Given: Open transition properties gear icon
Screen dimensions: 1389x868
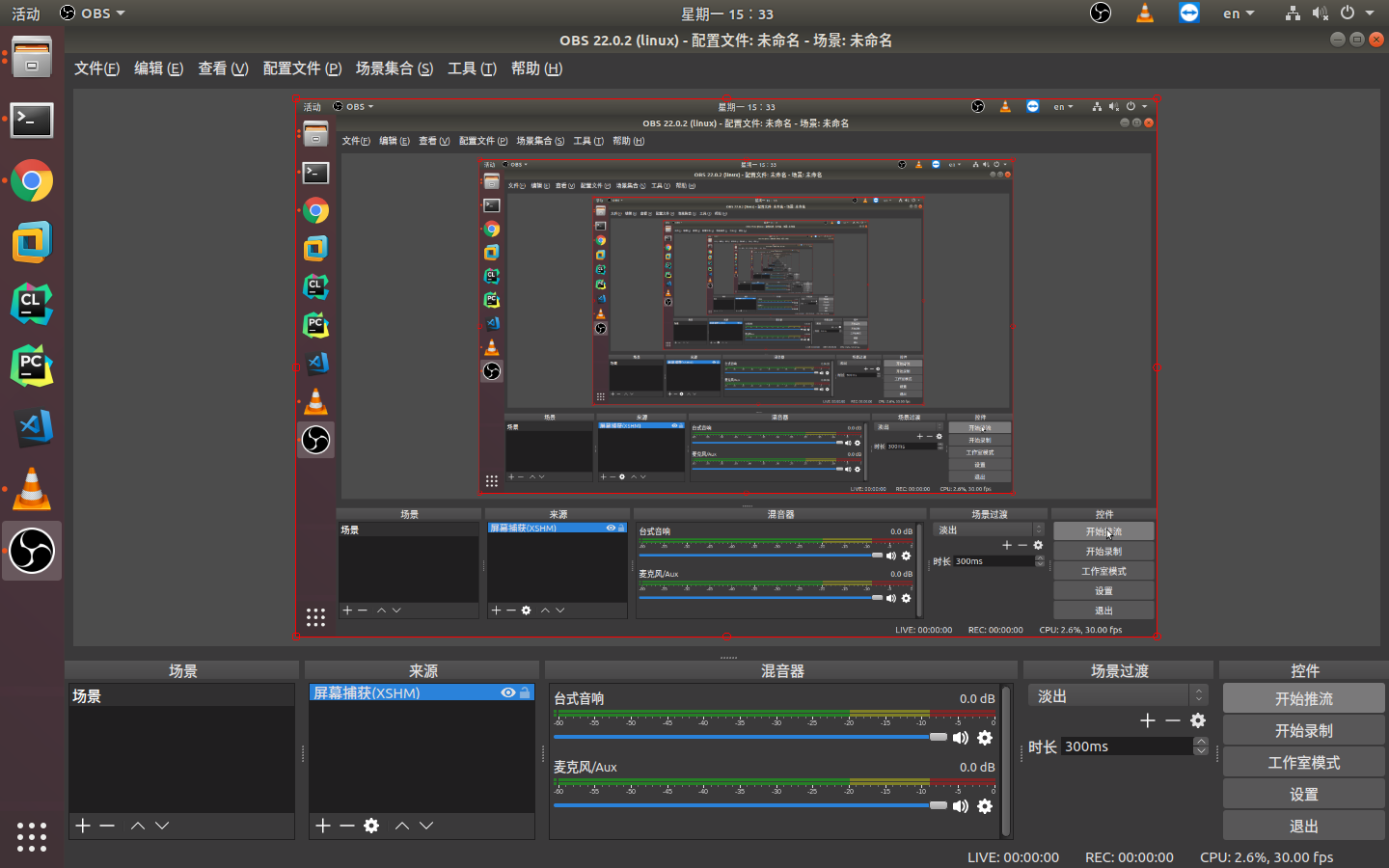Looking at the screenshot, I should point(1198,720).
